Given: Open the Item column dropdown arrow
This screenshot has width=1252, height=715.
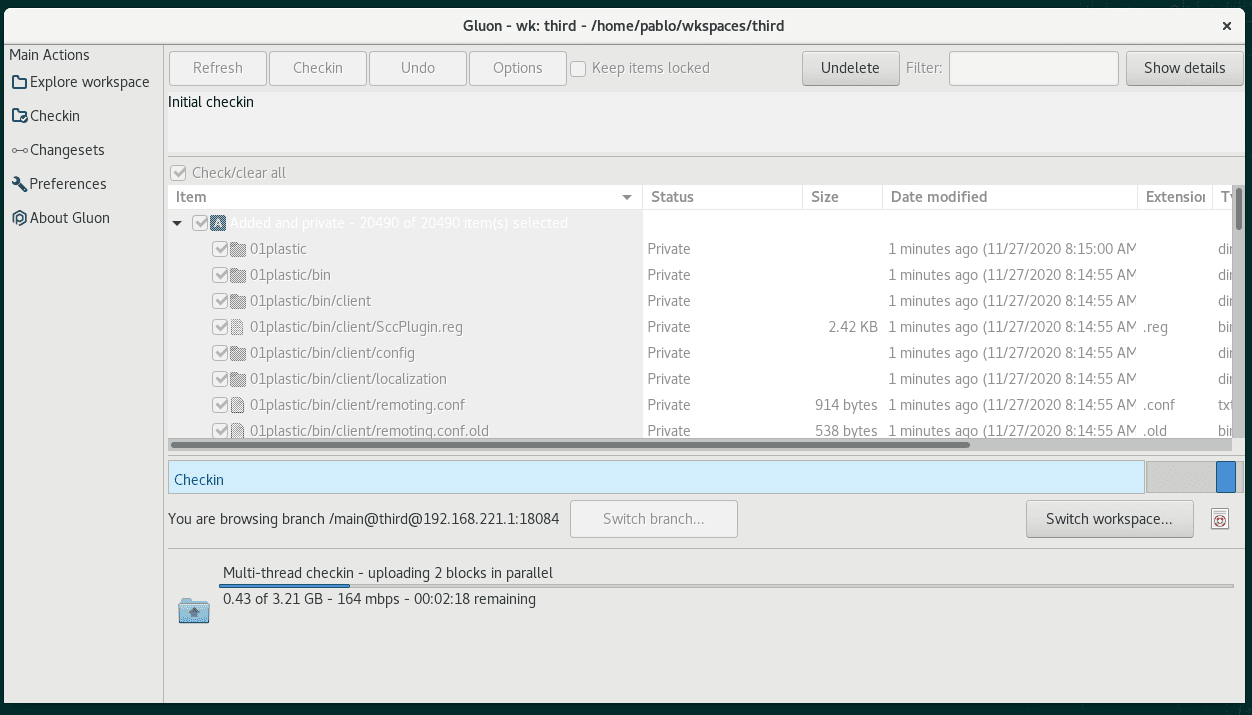Looking at the screenshot, I should tap(627, 197).
